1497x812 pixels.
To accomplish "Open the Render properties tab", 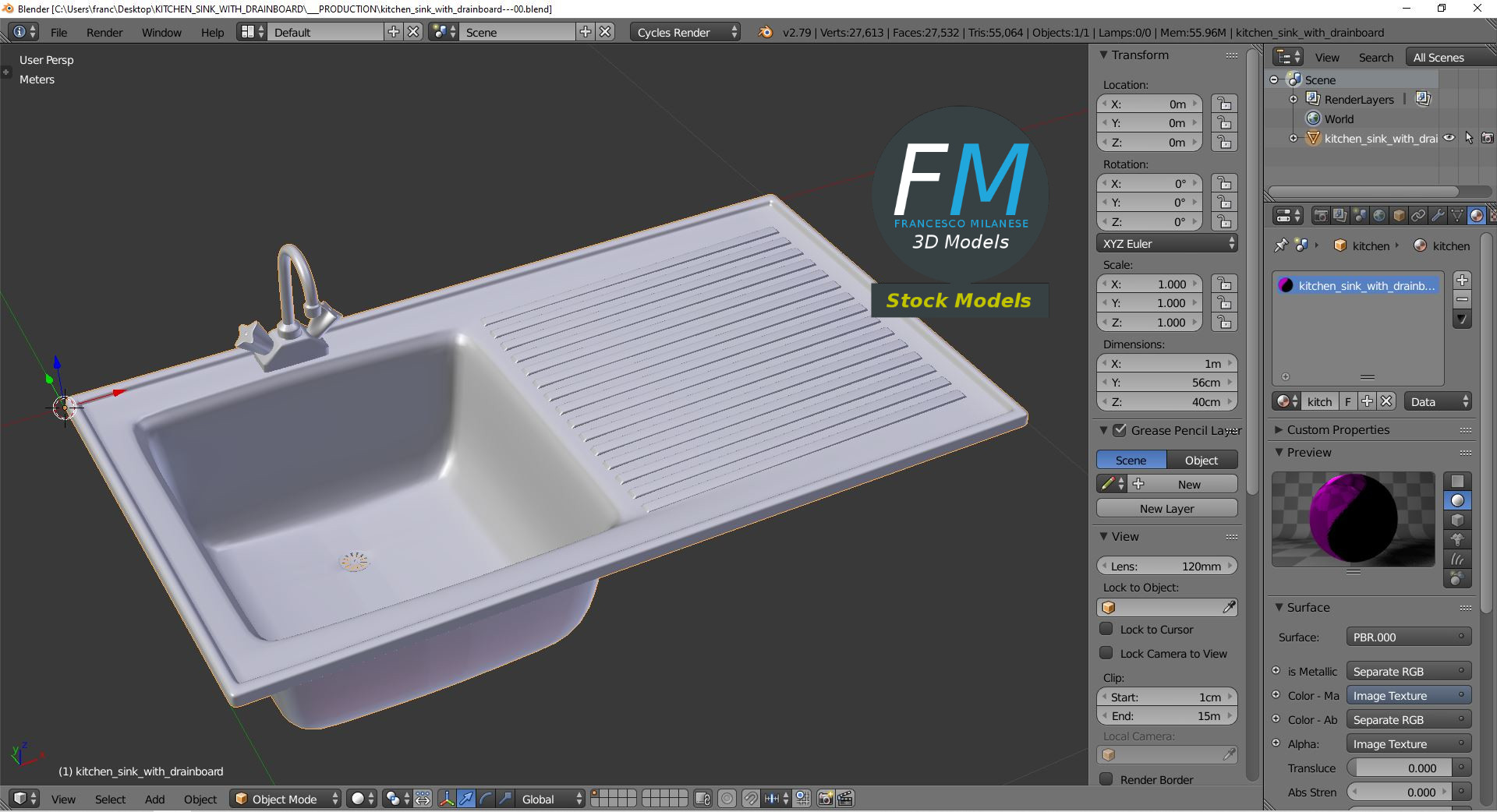I will pyautogui.click(x=1321, y=215).
